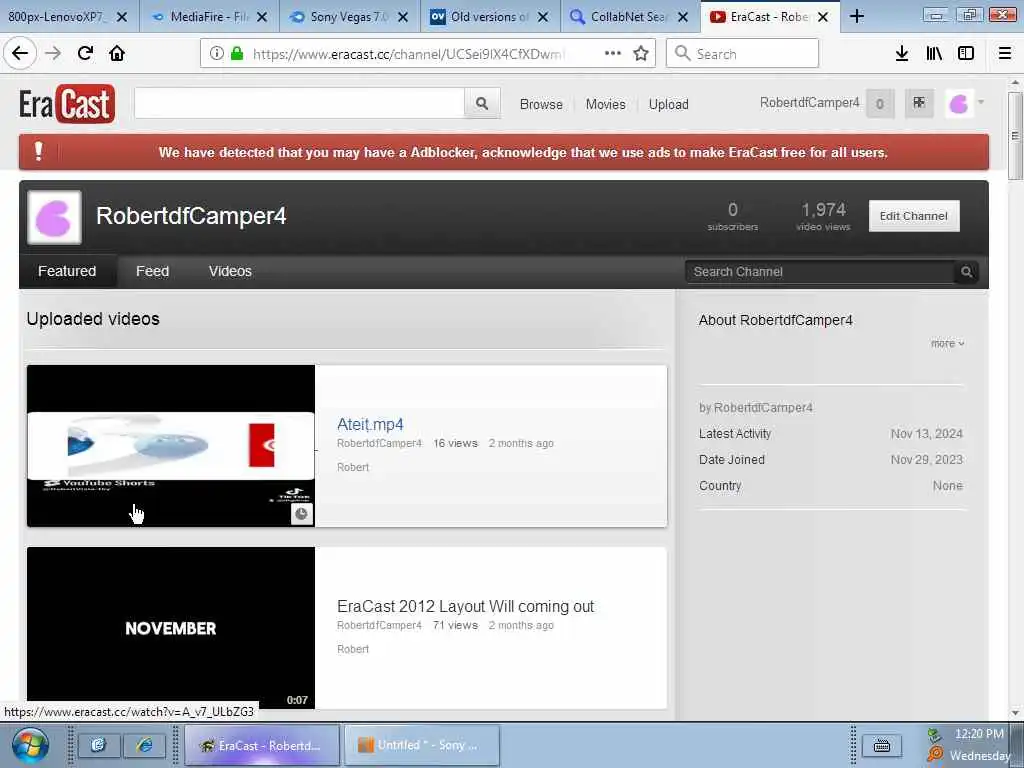This screenshot has height=768, width=1024.
Task: Click RobertdfCamper4 username in header
Action: pyautogui.click(x=809, y=103)
